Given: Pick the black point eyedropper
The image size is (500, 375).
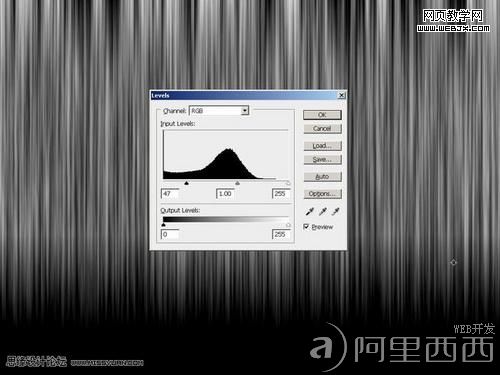Looking at the screenshot, I should [x=310, y=211].
